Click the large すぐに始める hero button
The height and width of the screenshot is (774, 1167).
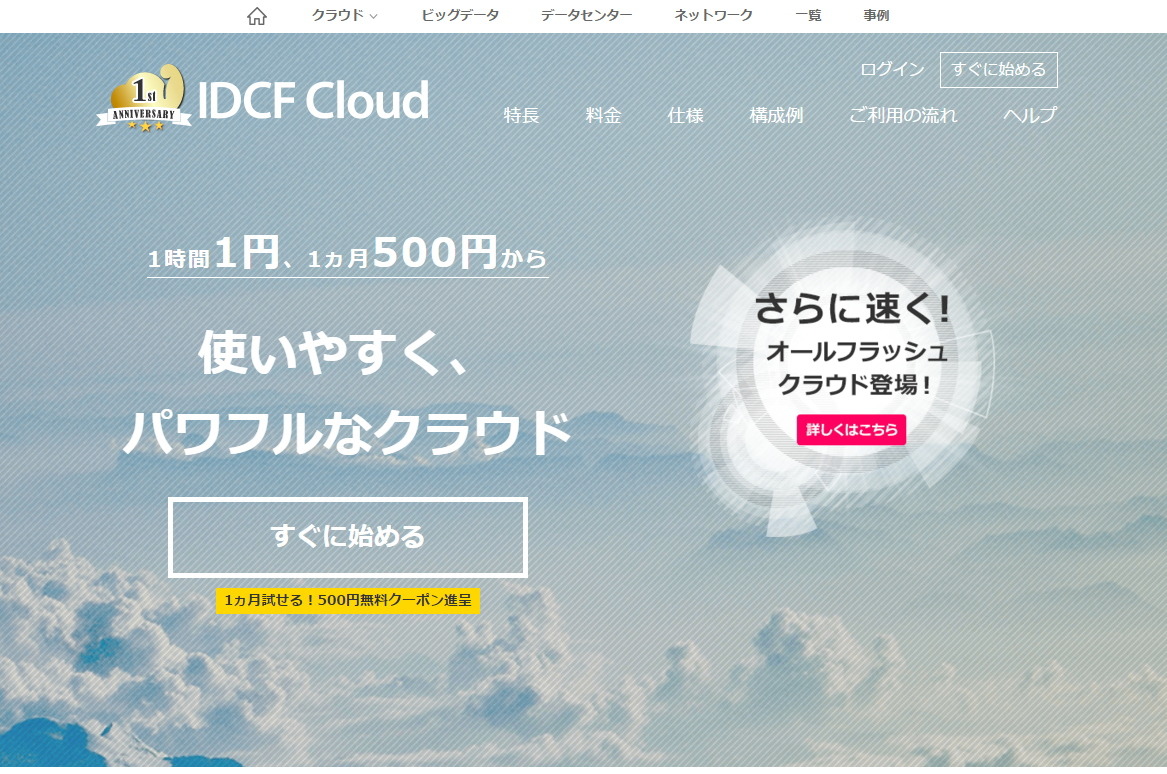click(x=348, y=537)
